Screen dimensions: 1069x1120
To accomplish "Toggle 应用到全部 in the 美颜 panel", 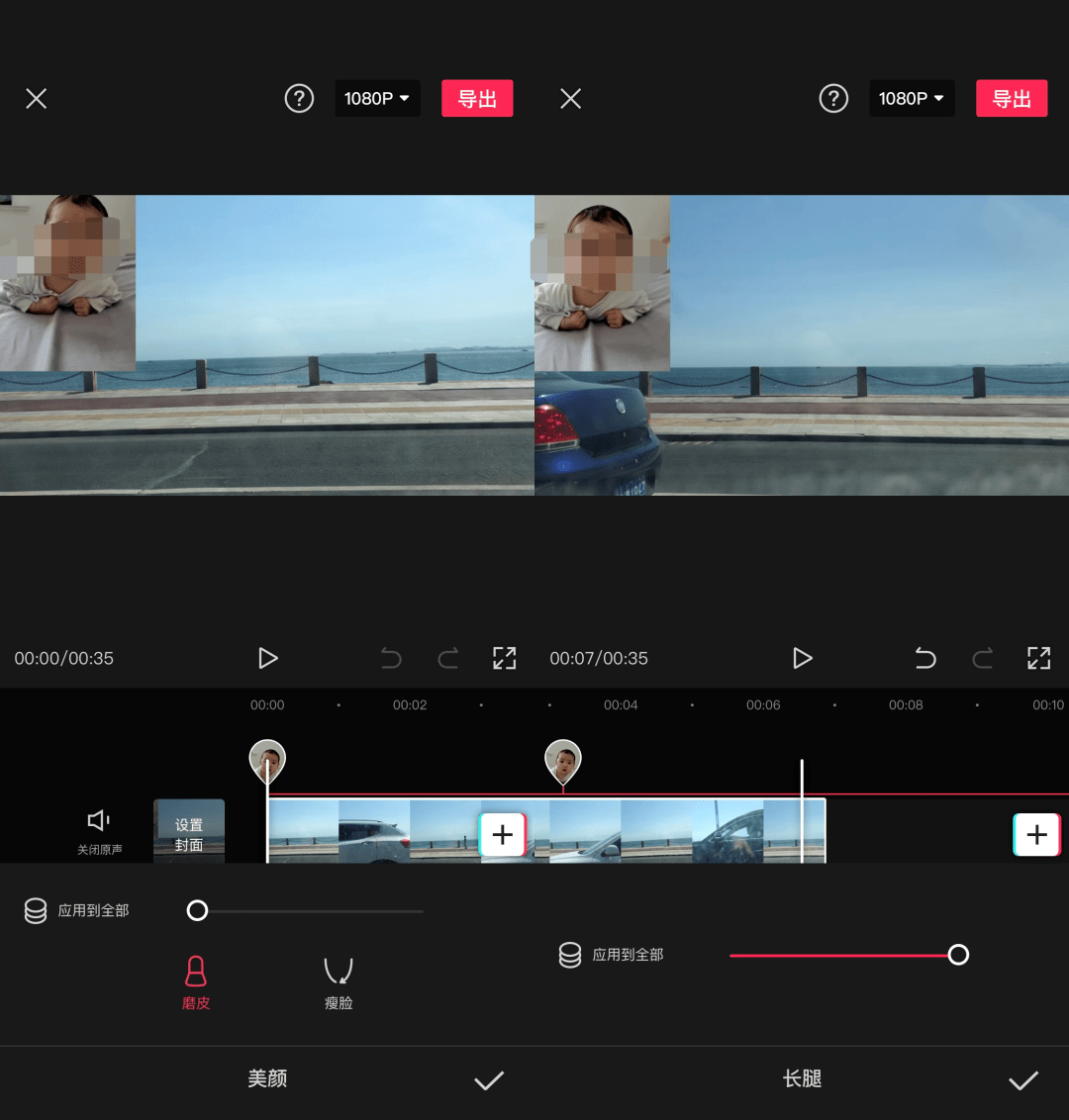I will [x=77, y=910].
